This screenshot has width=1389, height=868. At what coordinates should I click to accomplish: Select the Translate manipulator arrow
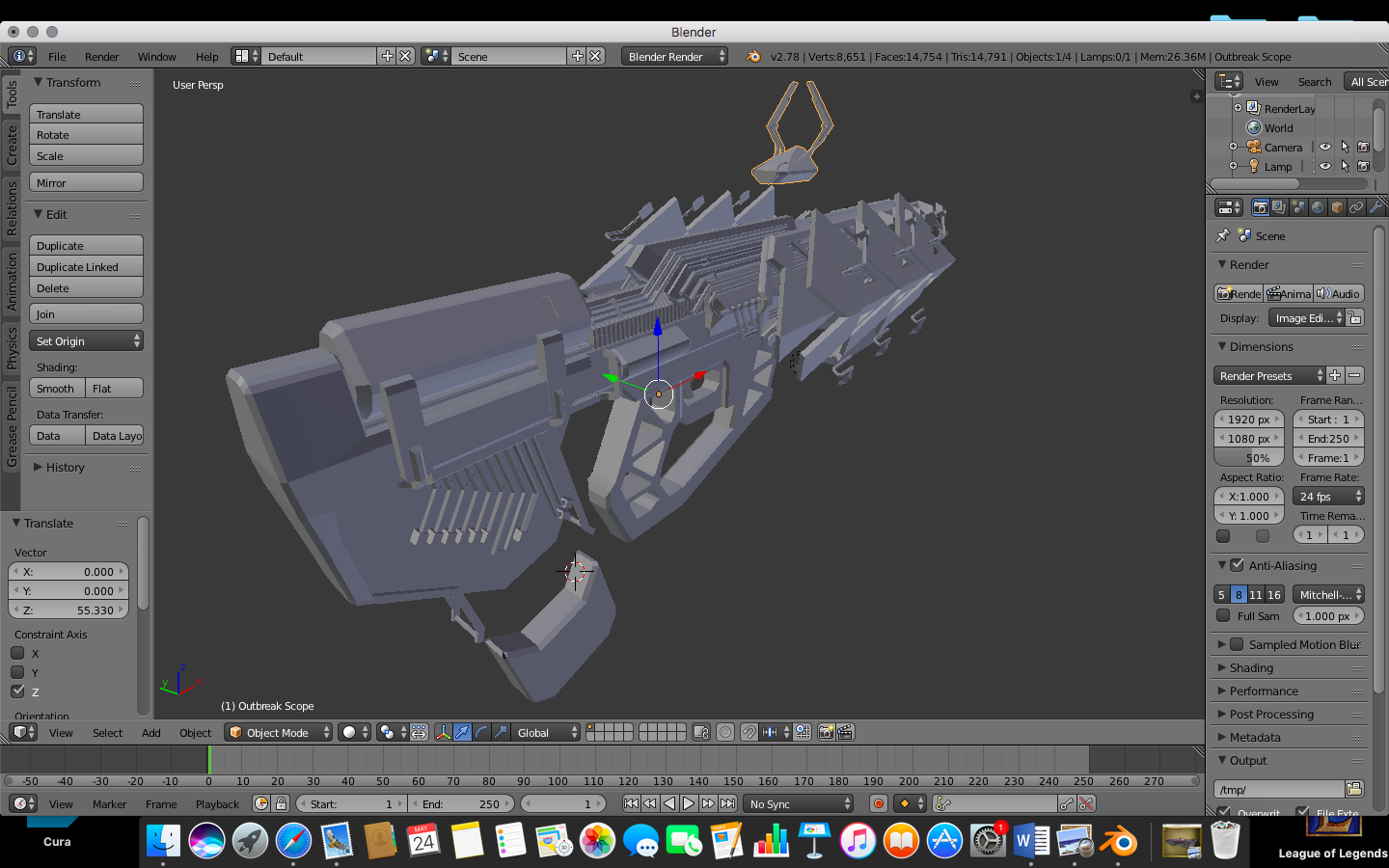tap(462, 732)
